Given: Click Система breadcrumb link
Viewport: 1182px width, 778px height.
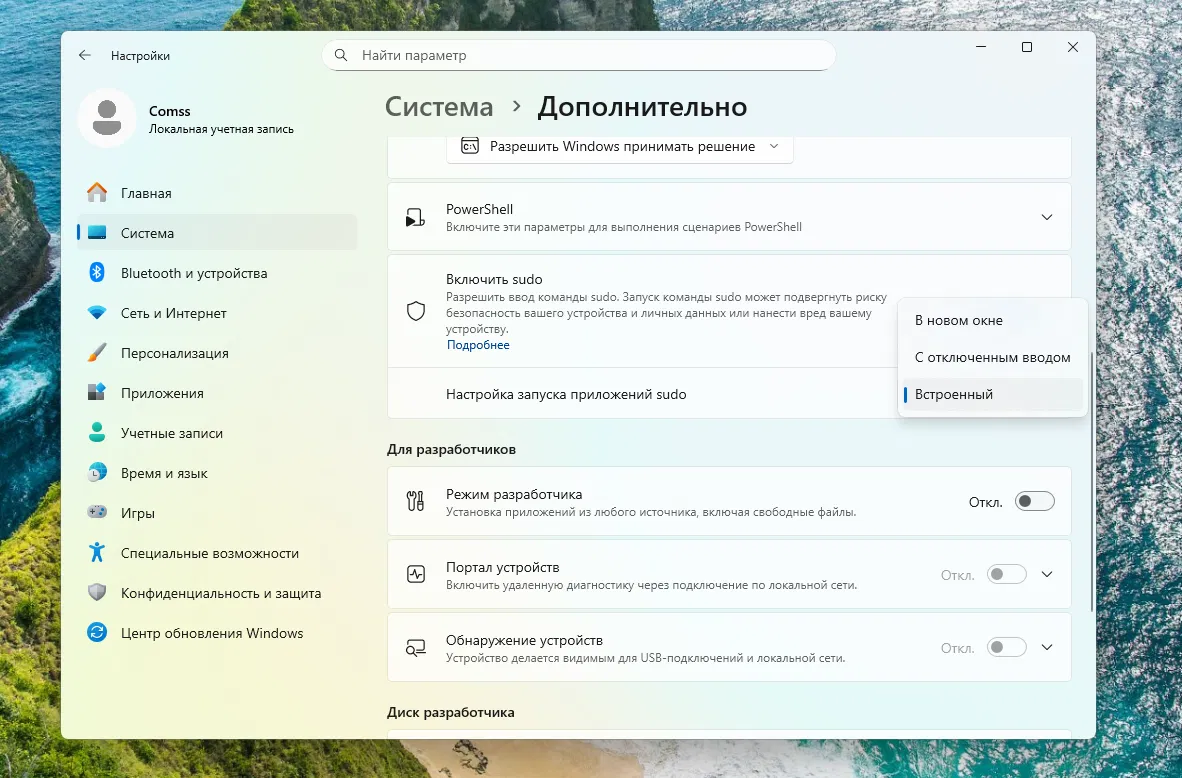Looking at the screenshot, I should point(439,106).
